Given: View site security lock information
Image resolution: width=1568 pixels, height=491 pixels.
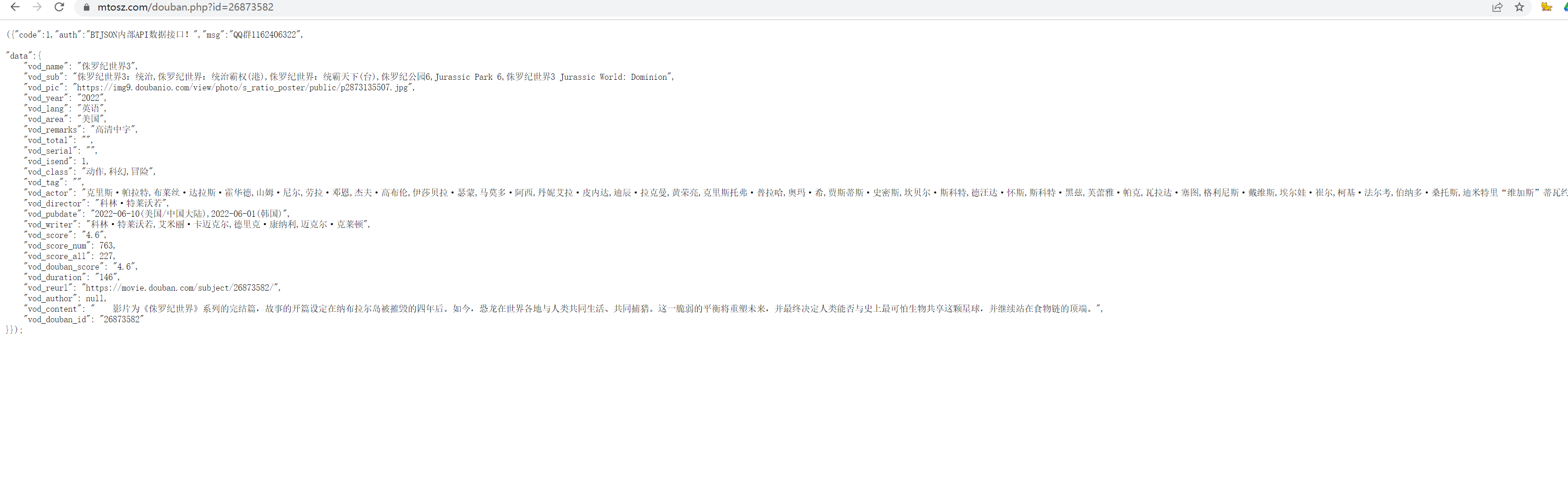Looking at the screenshot, I should pyautogui.click(x=87, y=7).
